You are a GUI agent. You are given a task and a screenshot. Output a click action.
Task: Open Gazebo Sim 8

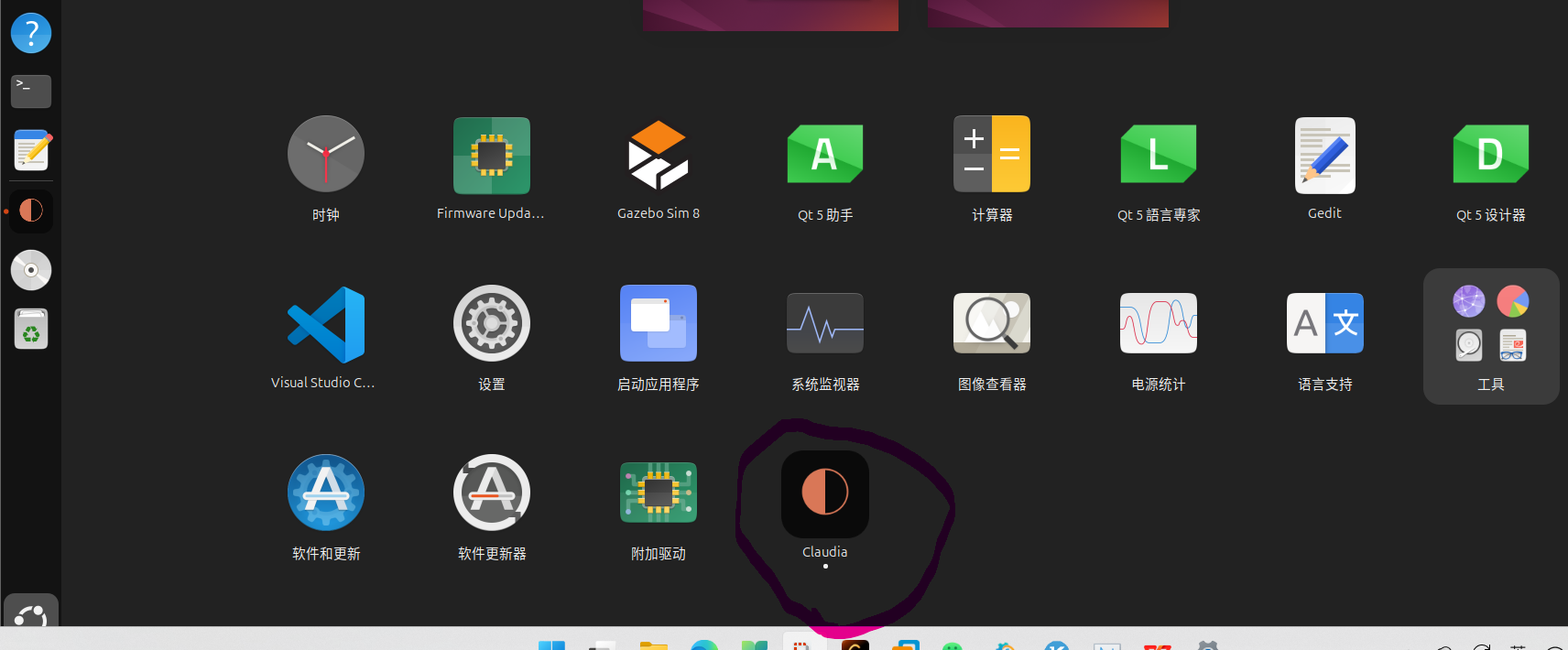tap(659, 156)
